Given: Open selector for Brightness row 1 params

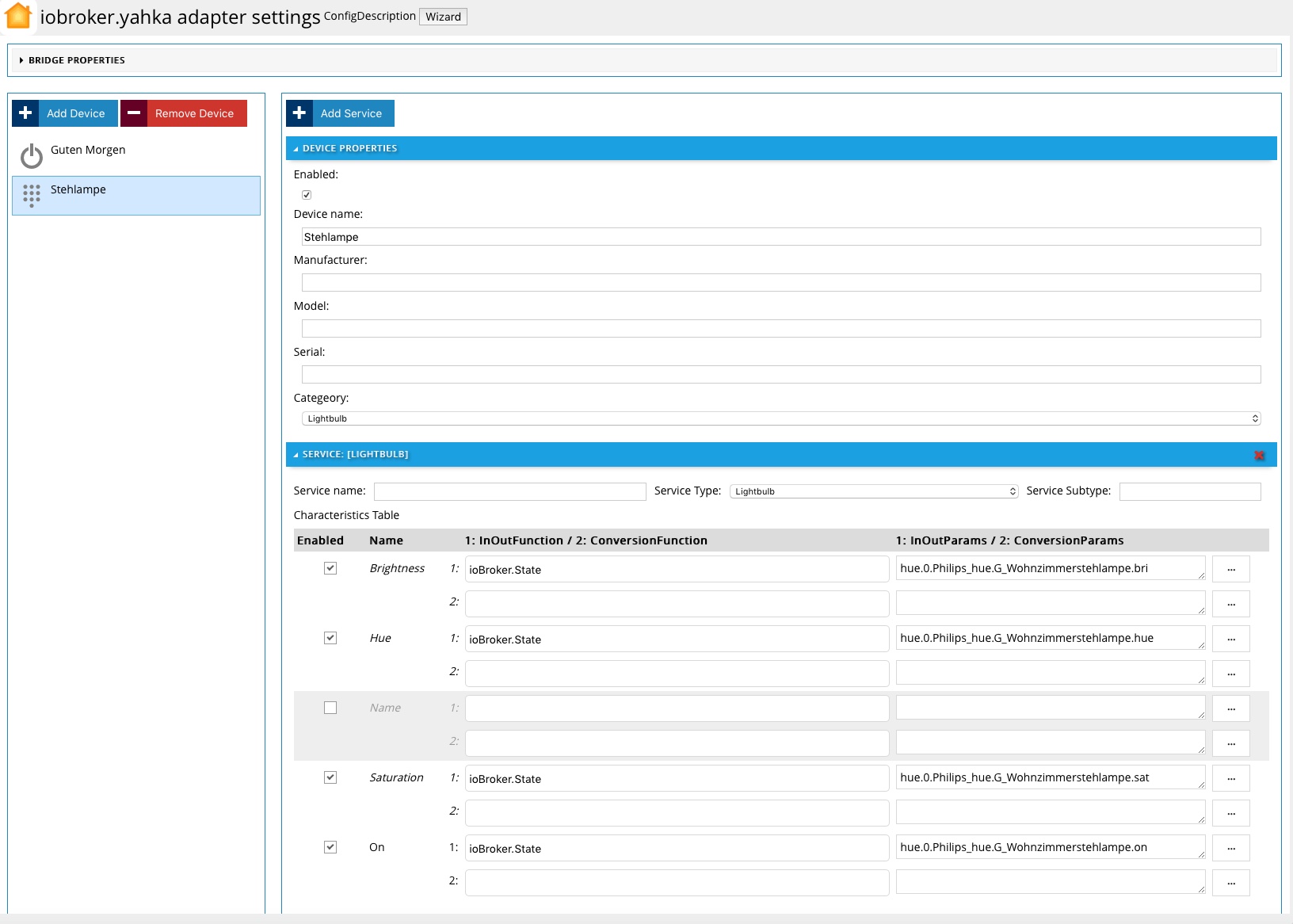Looking at the screenshot, I should point(1231,569).
